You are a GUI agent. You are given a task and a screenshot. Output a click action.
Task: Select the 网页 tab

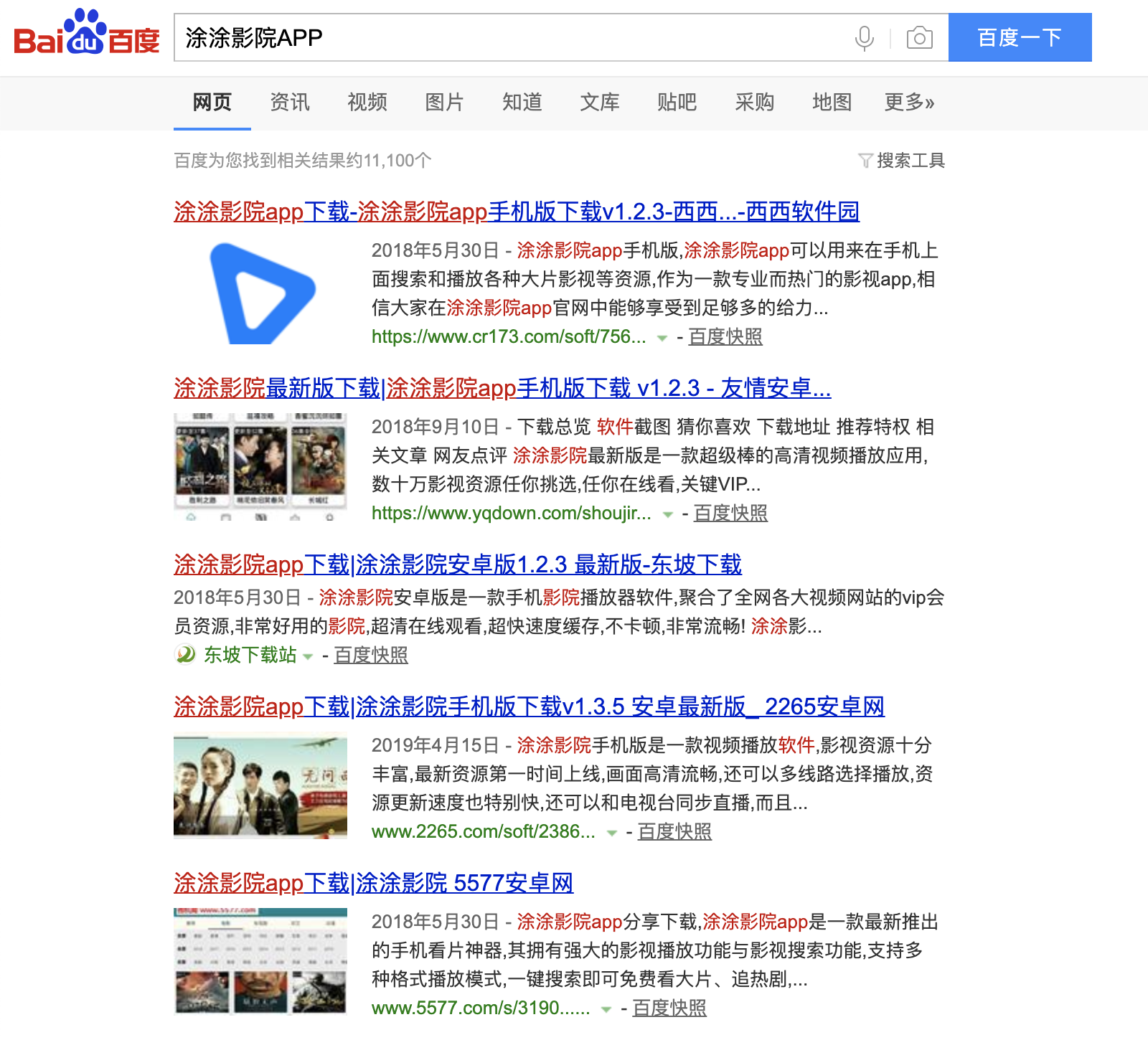point(212,103)
